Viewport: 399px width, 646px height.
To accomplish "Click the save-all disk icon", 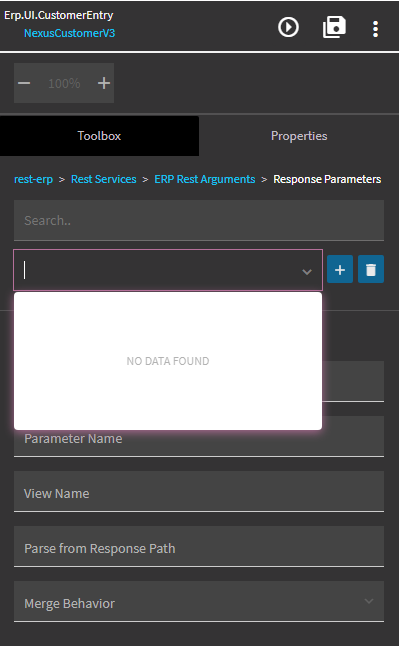I will pyautogui.click(x=334, y=28).
